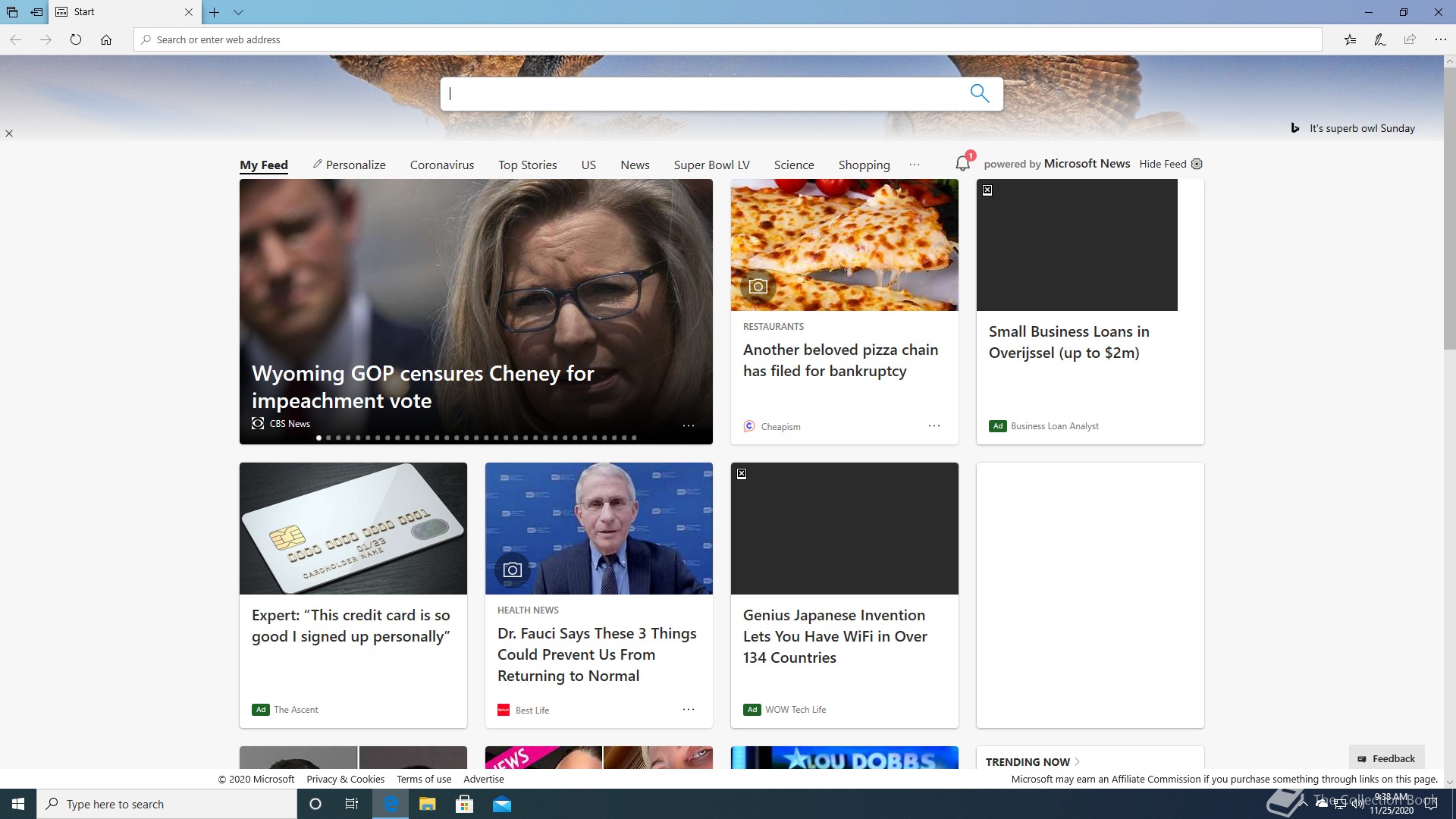Open Small Business Loans in Overijssel ad
This screenshot has width=1456, height=819.
click(x=1068, y=342)
